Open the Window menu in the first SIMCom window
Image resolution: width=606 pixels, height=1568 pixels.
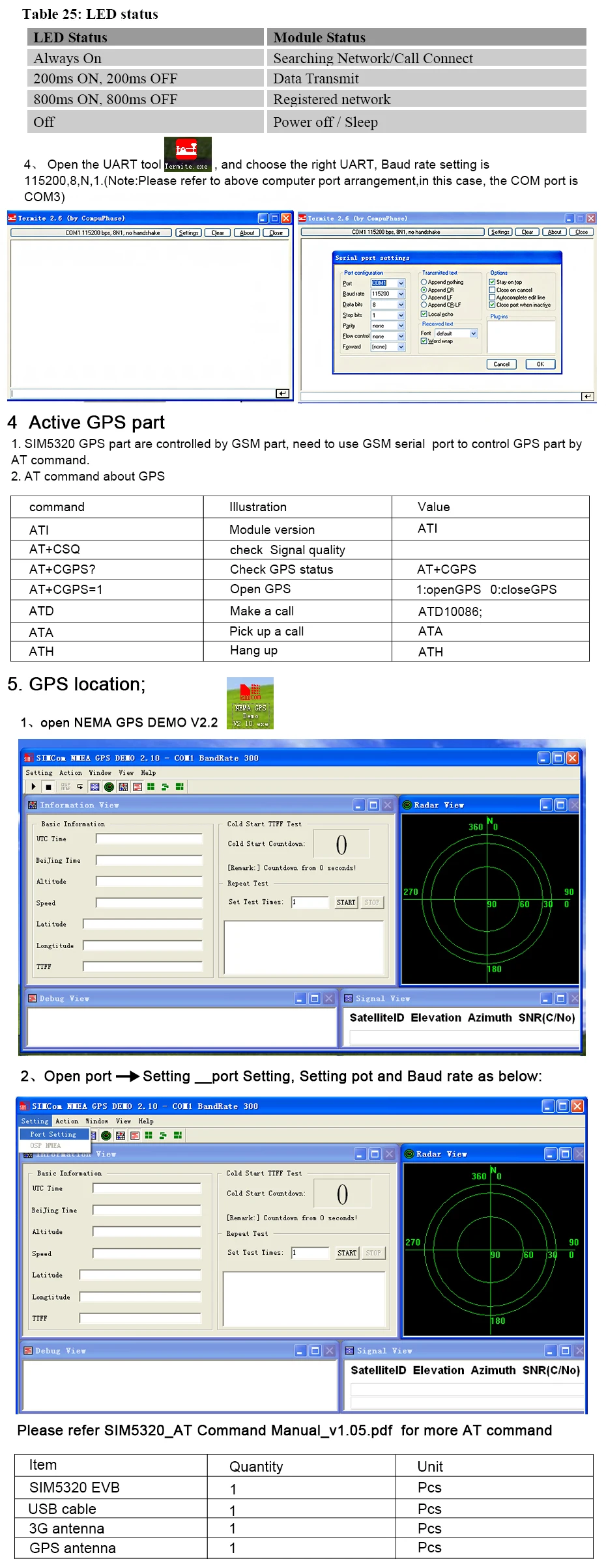[x=100, y=773]
